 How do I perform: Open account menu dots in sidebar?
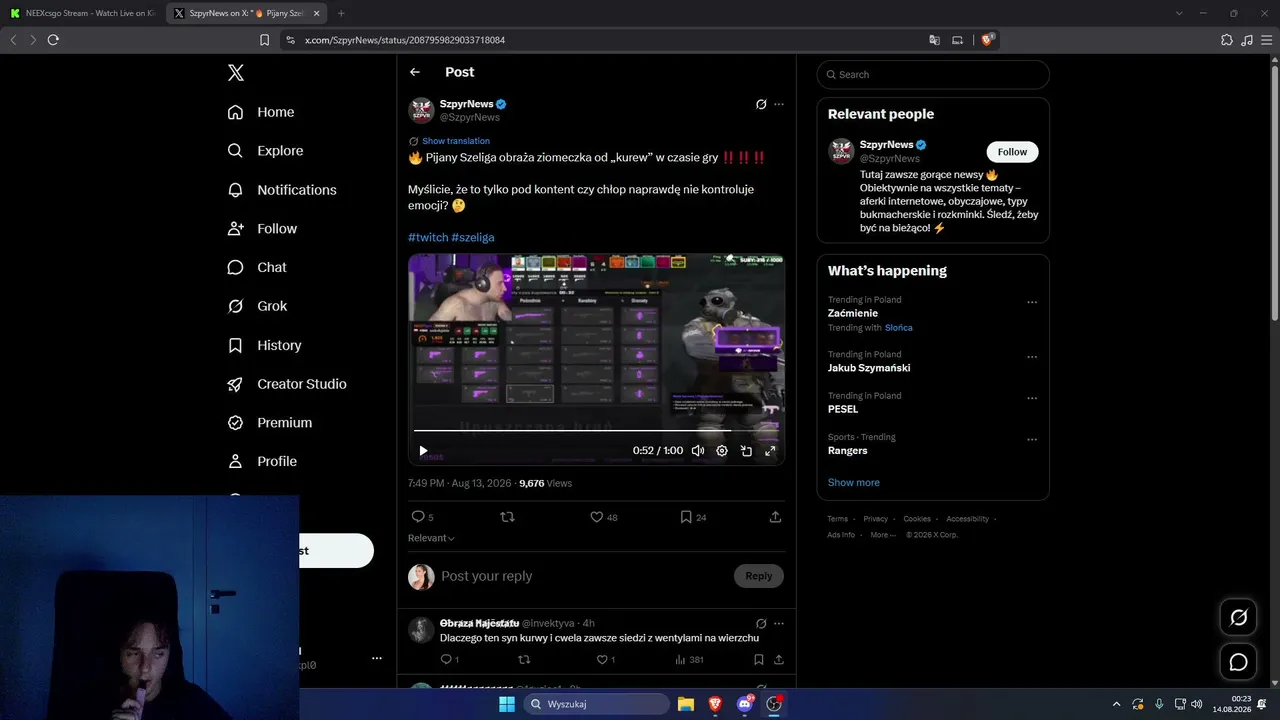377,658
